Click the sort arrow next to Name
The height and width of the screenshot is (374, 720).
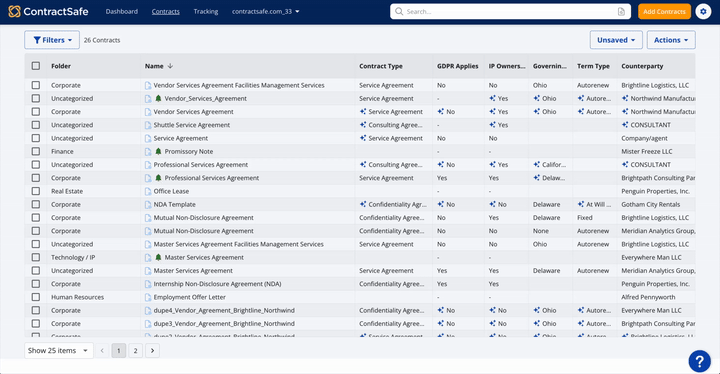pyautogui.click(x=170, y=66)
